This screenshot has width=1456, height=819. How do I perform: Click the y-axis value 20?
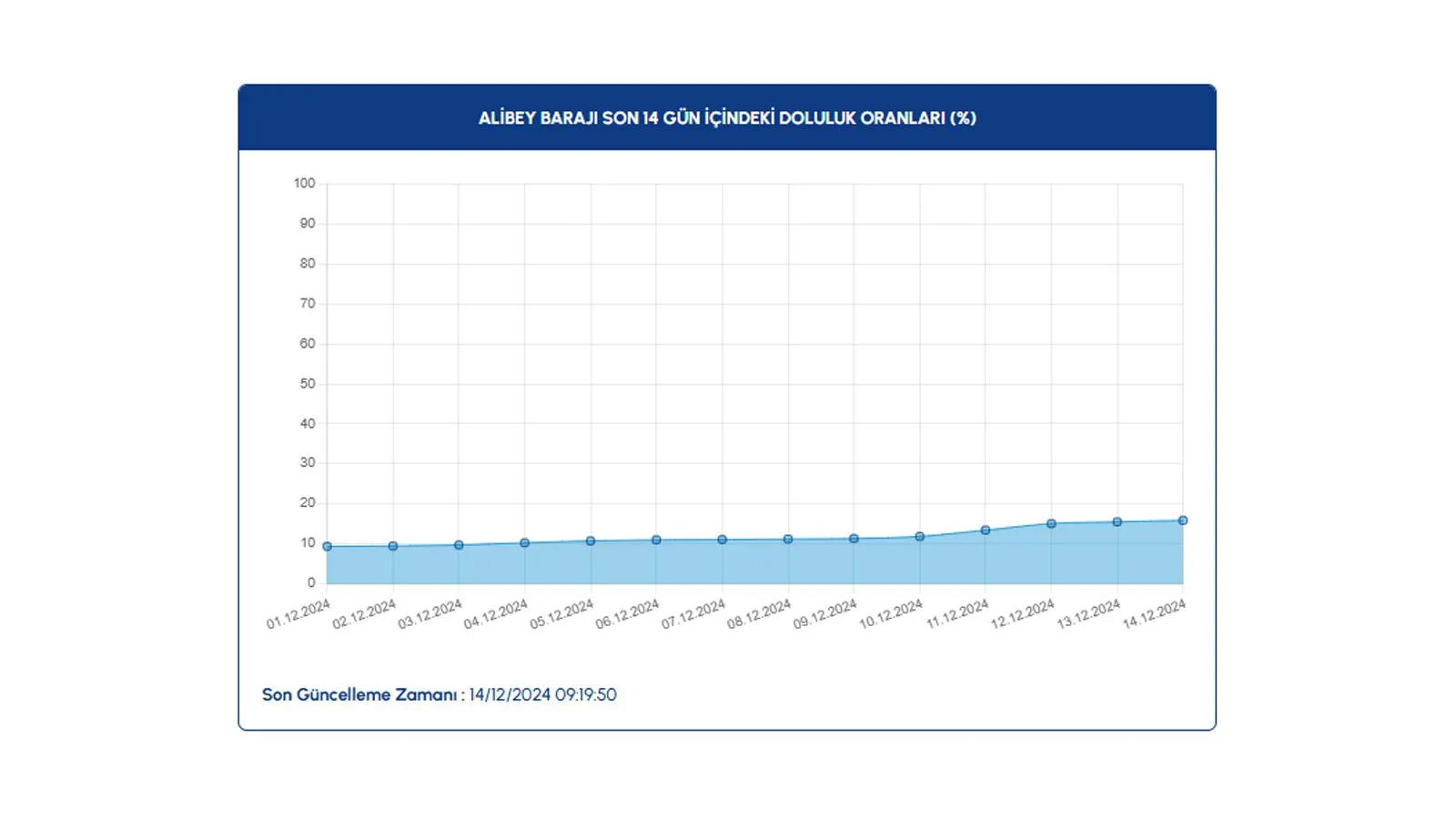(308, 503)
